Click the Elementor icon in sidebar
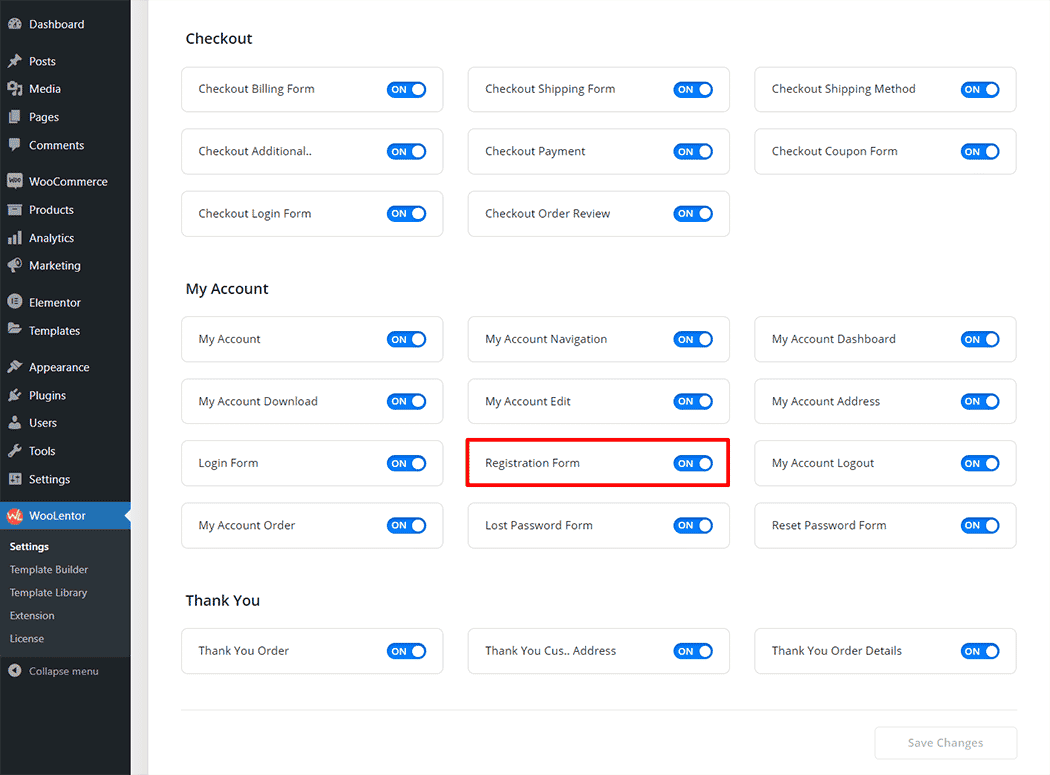 (x=15, y=302)
